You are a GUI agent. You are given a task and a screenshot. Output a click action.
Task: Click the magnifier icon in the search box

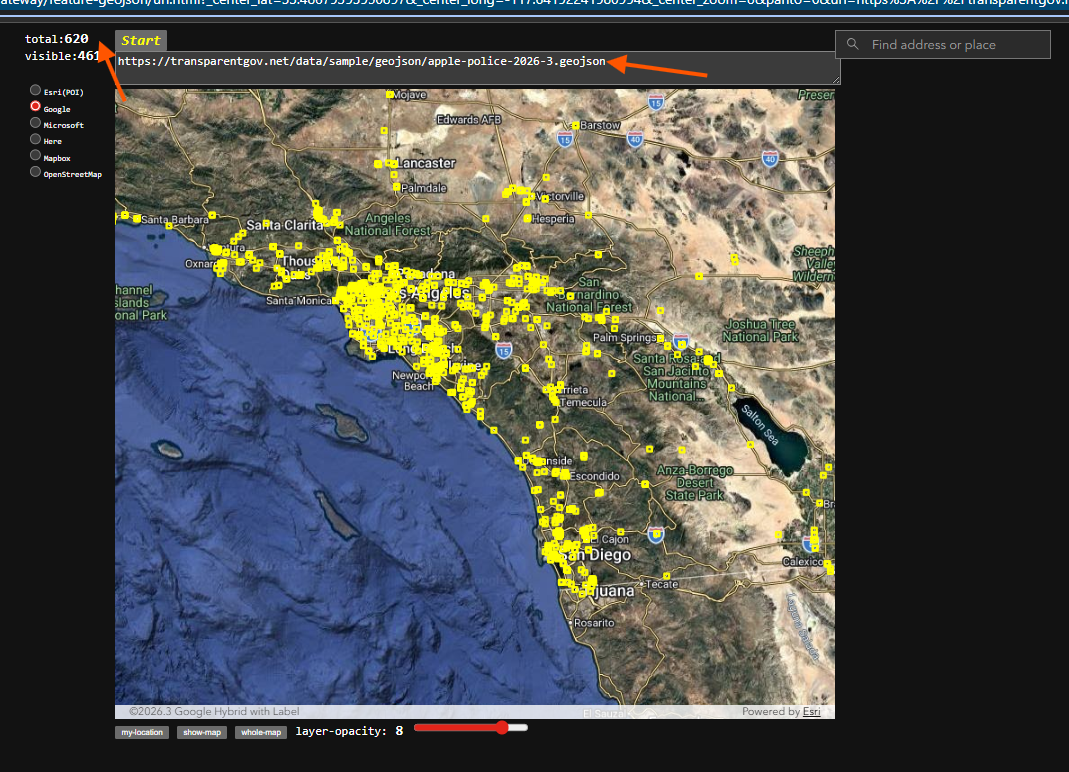(853, 45)
